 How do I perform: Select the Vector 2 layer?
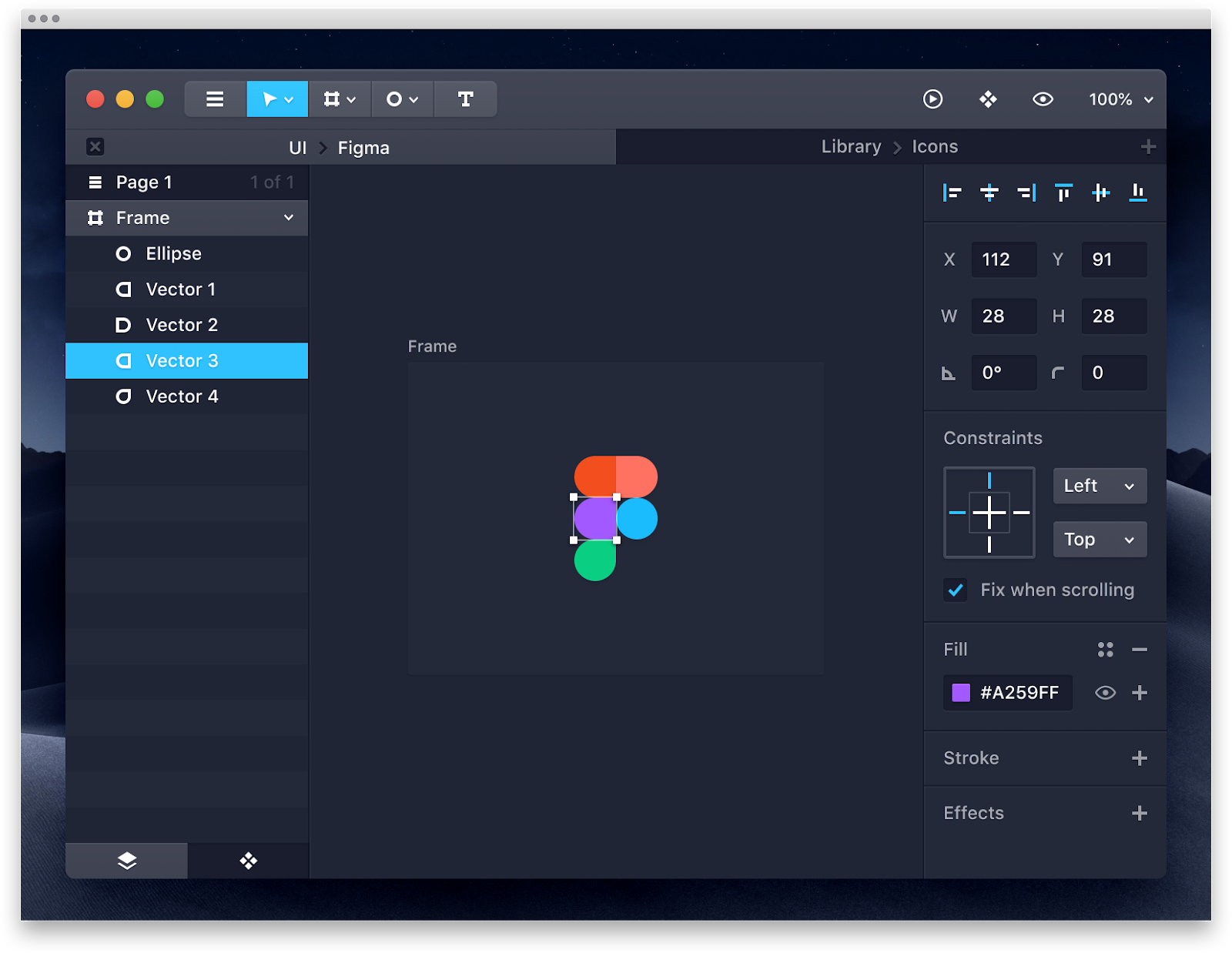tap(182, 325)
